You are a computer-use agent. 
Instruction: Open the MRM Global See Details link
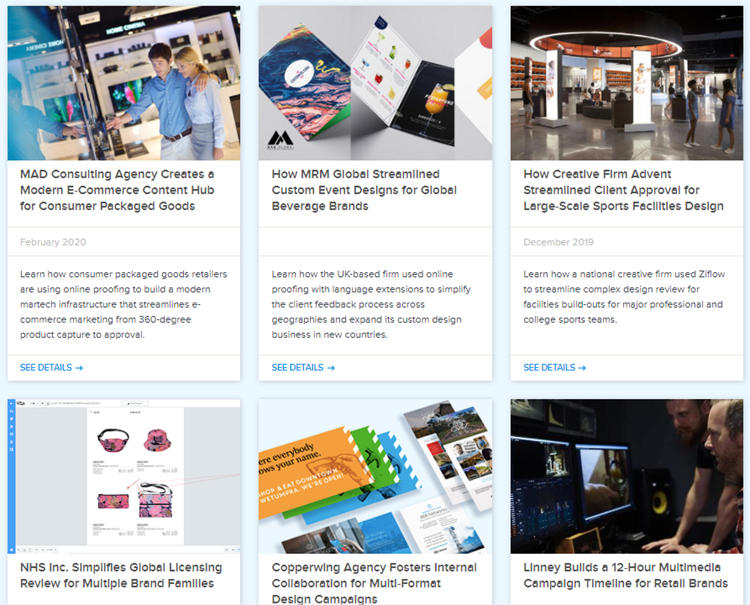click(303, 367)
